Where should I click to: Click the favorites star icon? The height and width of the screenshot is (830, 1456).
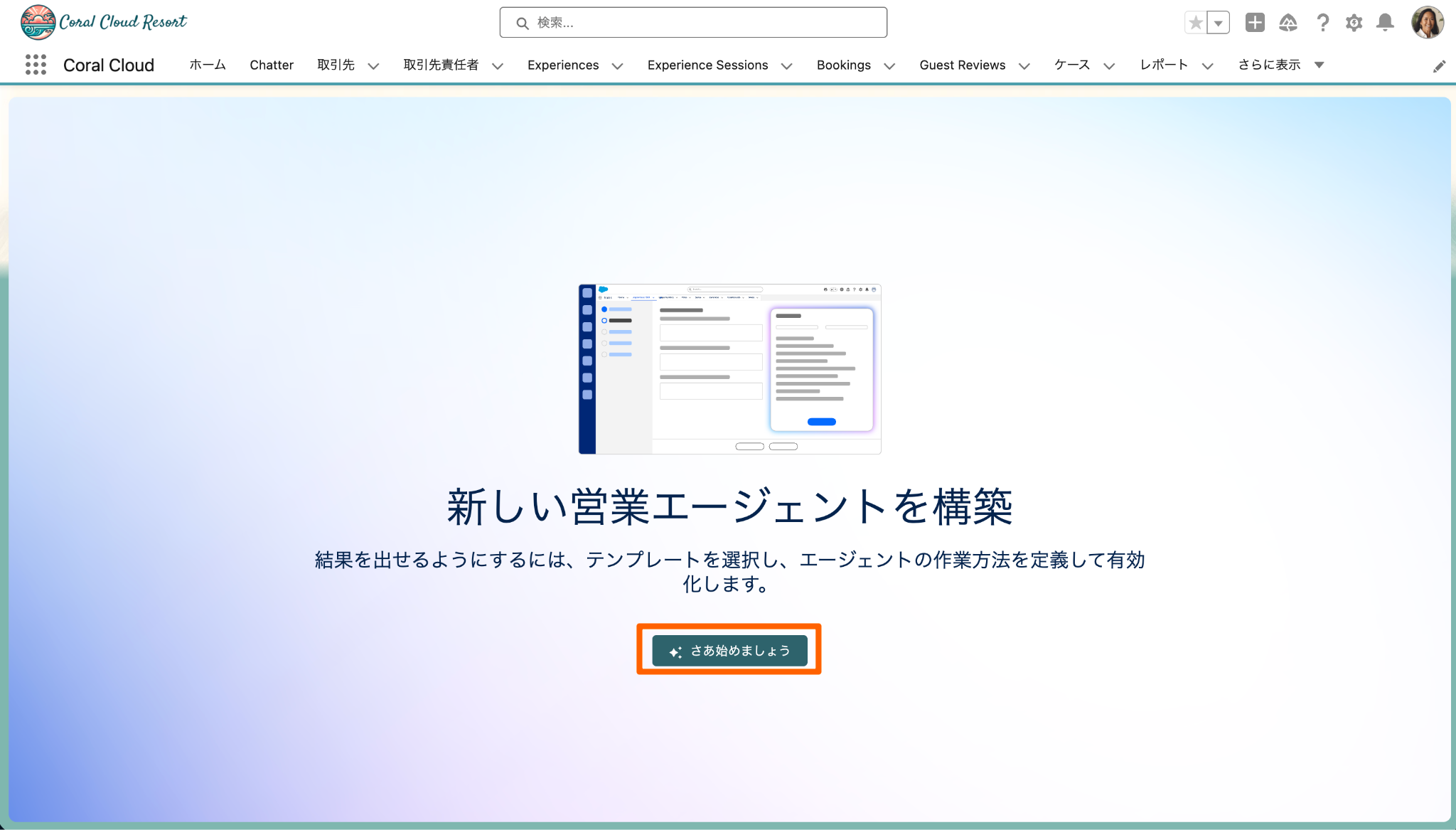(1196, 23)
